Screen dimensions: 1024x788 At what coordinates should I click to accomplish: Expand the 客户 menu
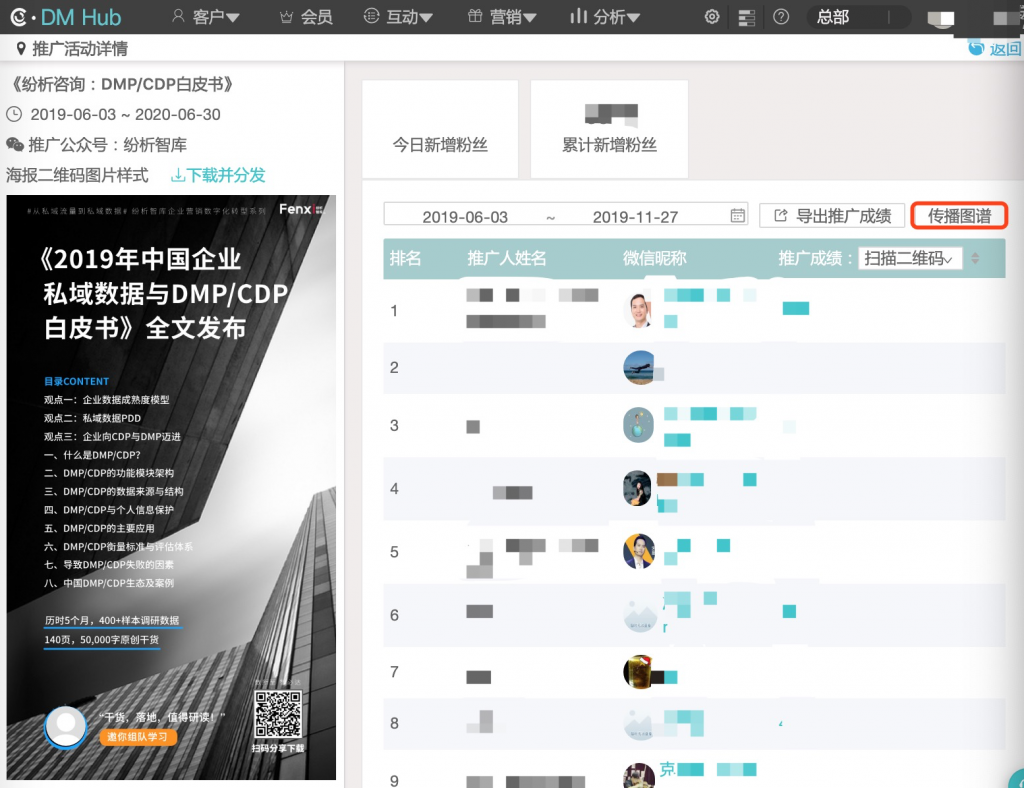[206, 17]
